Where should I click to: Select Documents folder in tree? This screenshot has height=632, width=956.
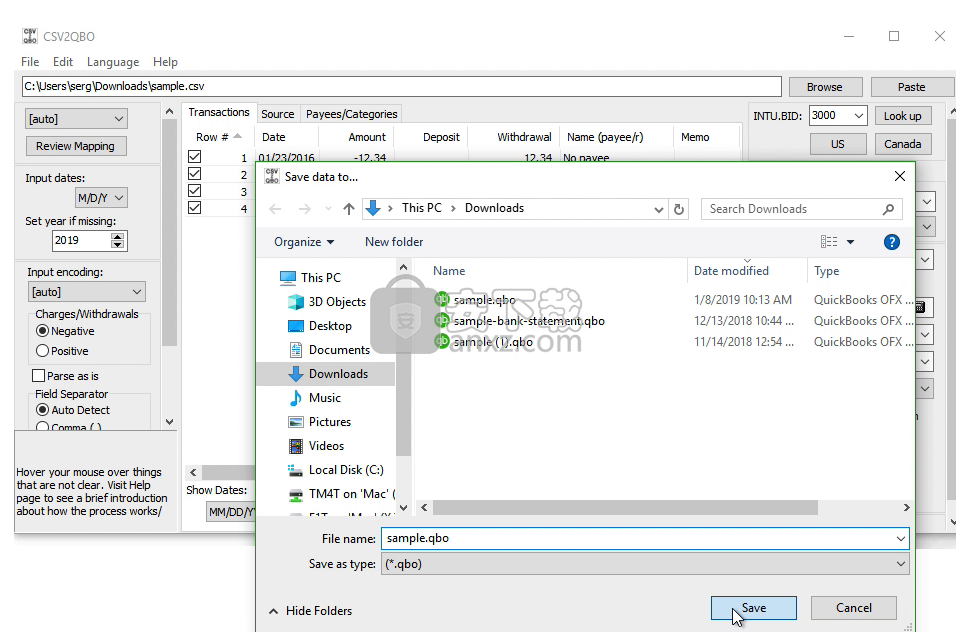pyautogui.click(x=329, y=350)
